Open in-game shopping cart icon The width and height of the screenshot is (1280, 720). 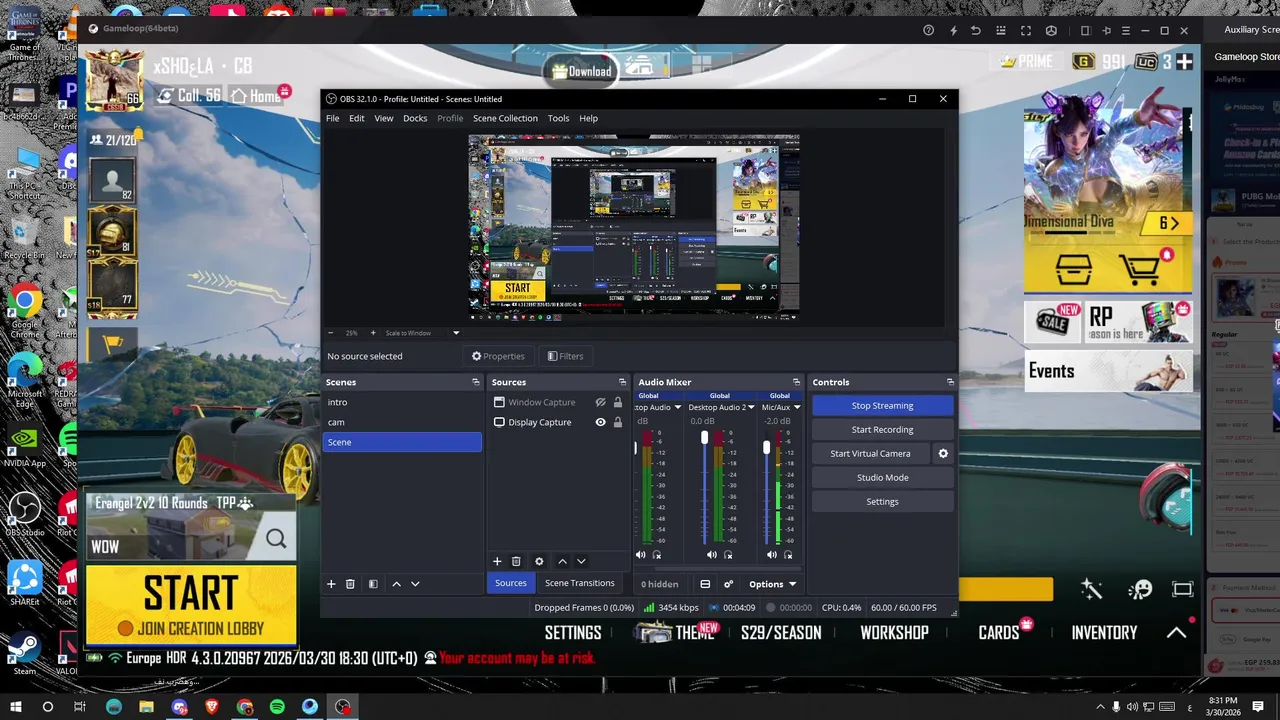point(1139,268)
